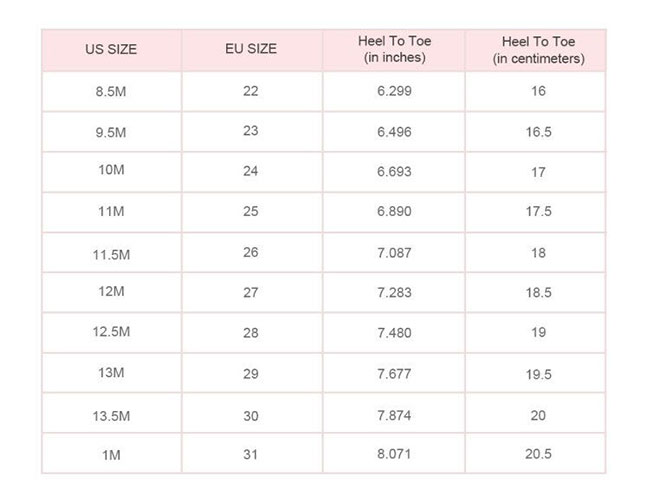This screenshot has width=650, height=503.
Task: Click the EU SIZE column header
Action: pos(251,50)
